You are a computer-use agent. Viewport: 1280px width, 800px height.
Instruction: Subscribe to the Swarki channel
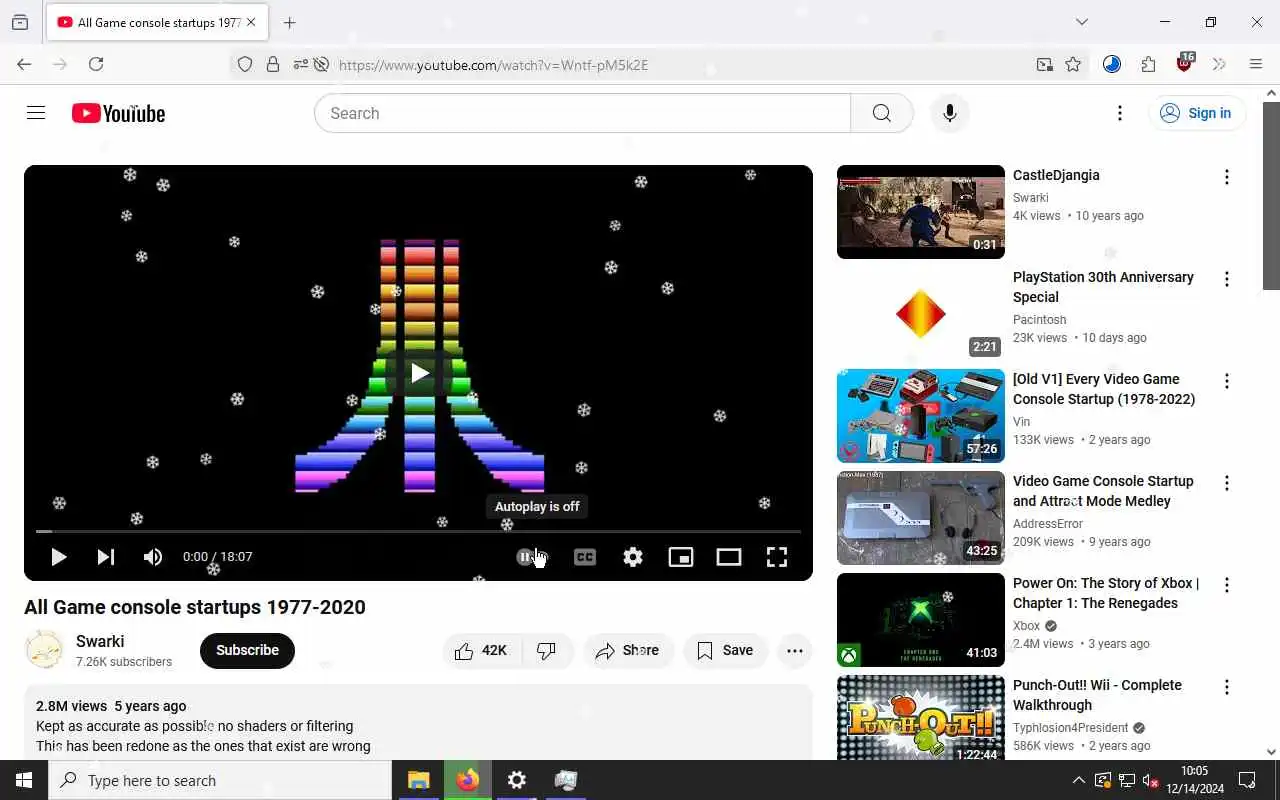(x=247, y=650)
